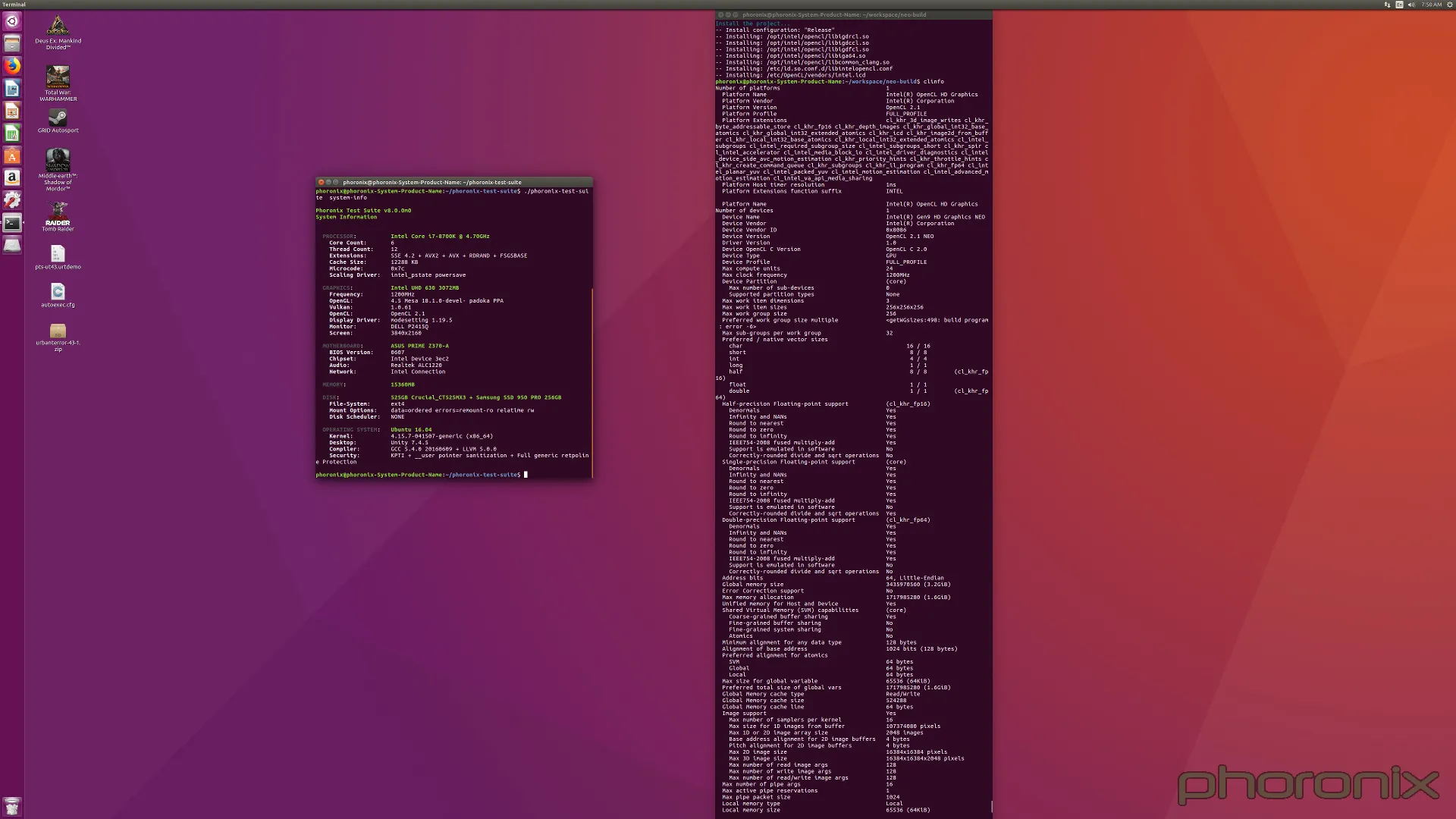Click the 7:50 AM clock
1456x819 pixels.
tap(1432, 5)
